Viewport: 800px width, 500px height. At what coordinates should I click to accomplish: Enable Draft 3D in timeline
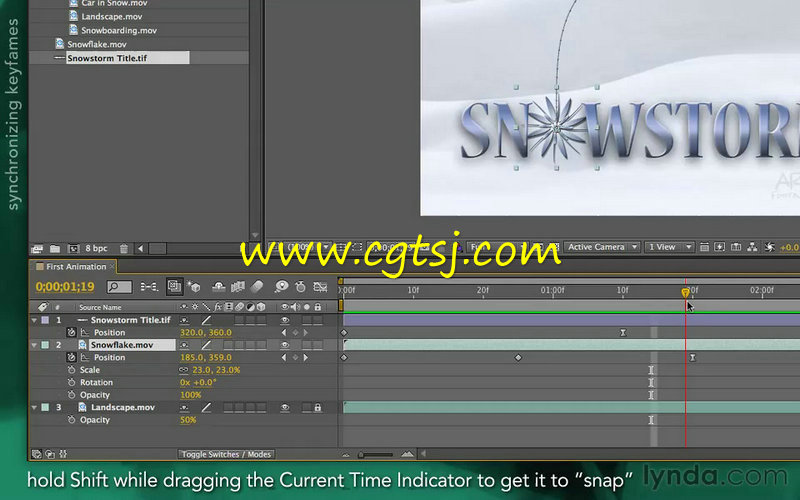coord(194,287)
